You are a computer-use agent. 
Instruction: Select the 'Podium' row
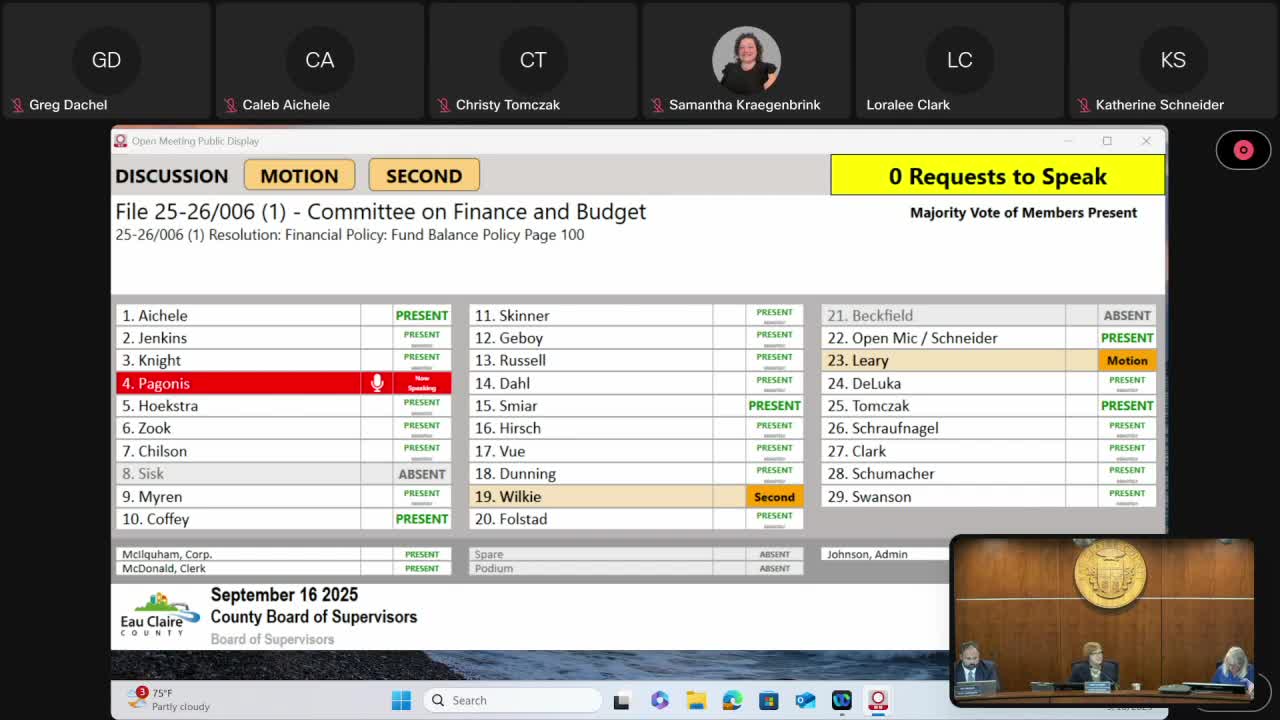pos(636,568)
